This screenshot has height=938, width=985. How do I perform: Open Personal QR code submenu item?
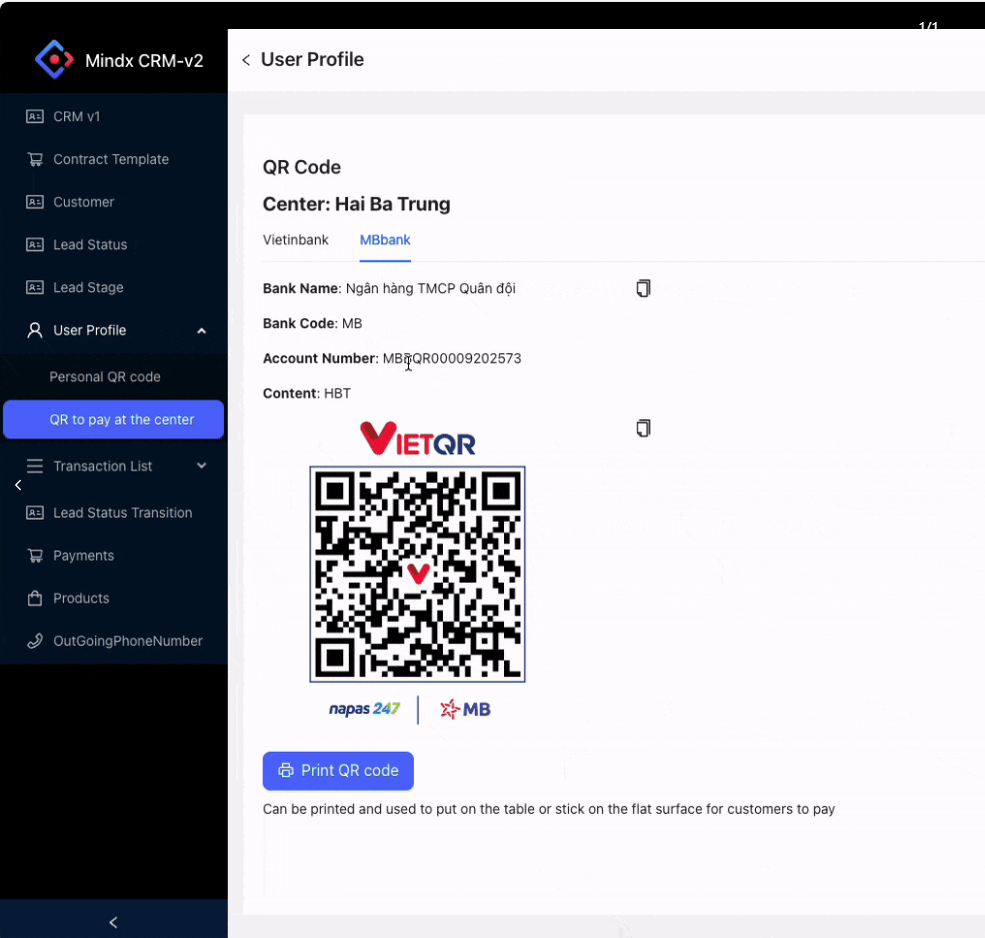(x=105, y=377)
